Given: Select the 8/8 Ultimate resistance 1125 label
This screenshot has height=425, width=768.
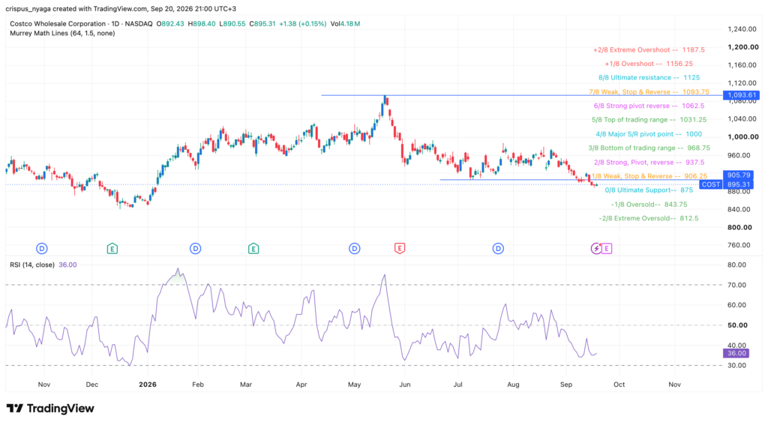Looking at the screenshot, I should pyautogui.click(x=649, y=77).
